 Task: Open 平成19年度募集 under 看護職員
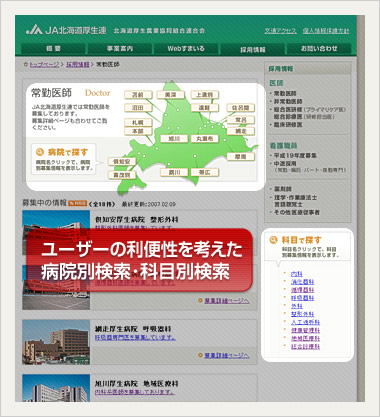295,155
